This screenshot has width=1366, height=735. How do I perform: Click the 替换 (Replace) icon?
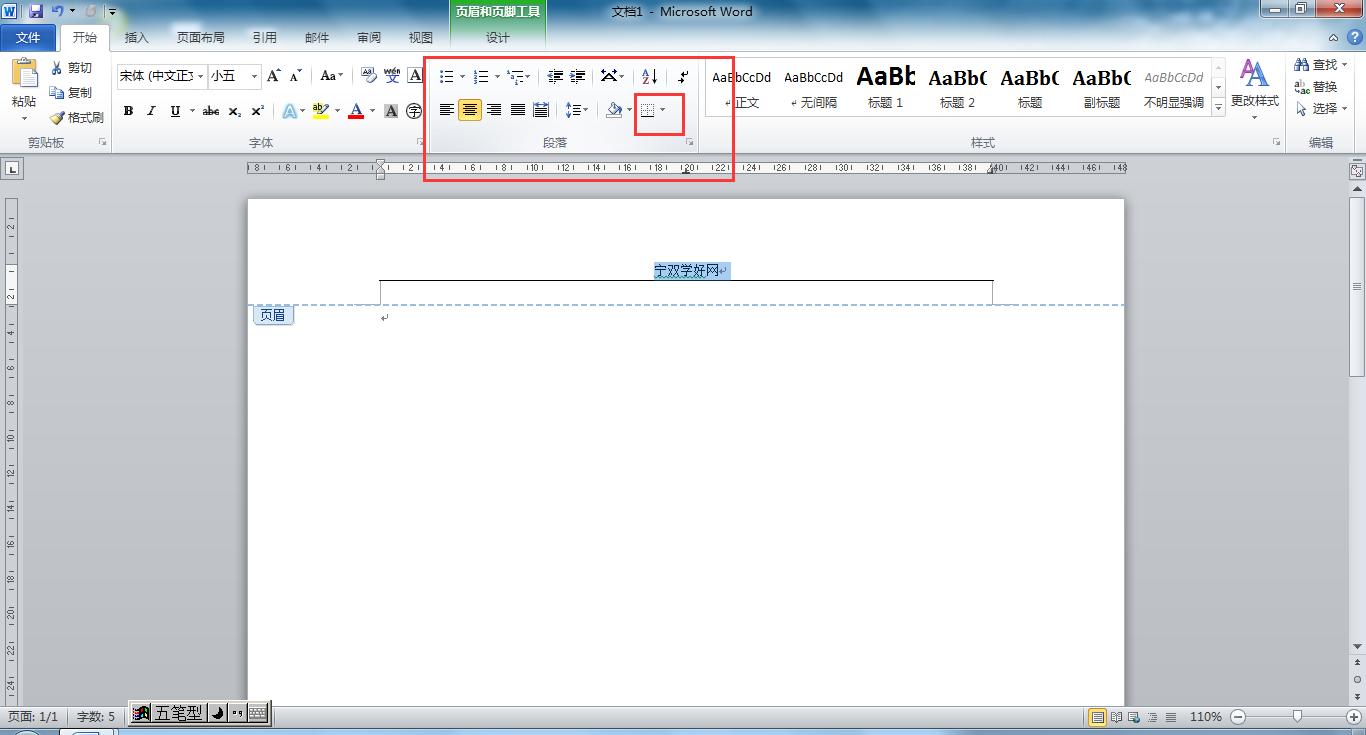click(x=1302, y=87)
